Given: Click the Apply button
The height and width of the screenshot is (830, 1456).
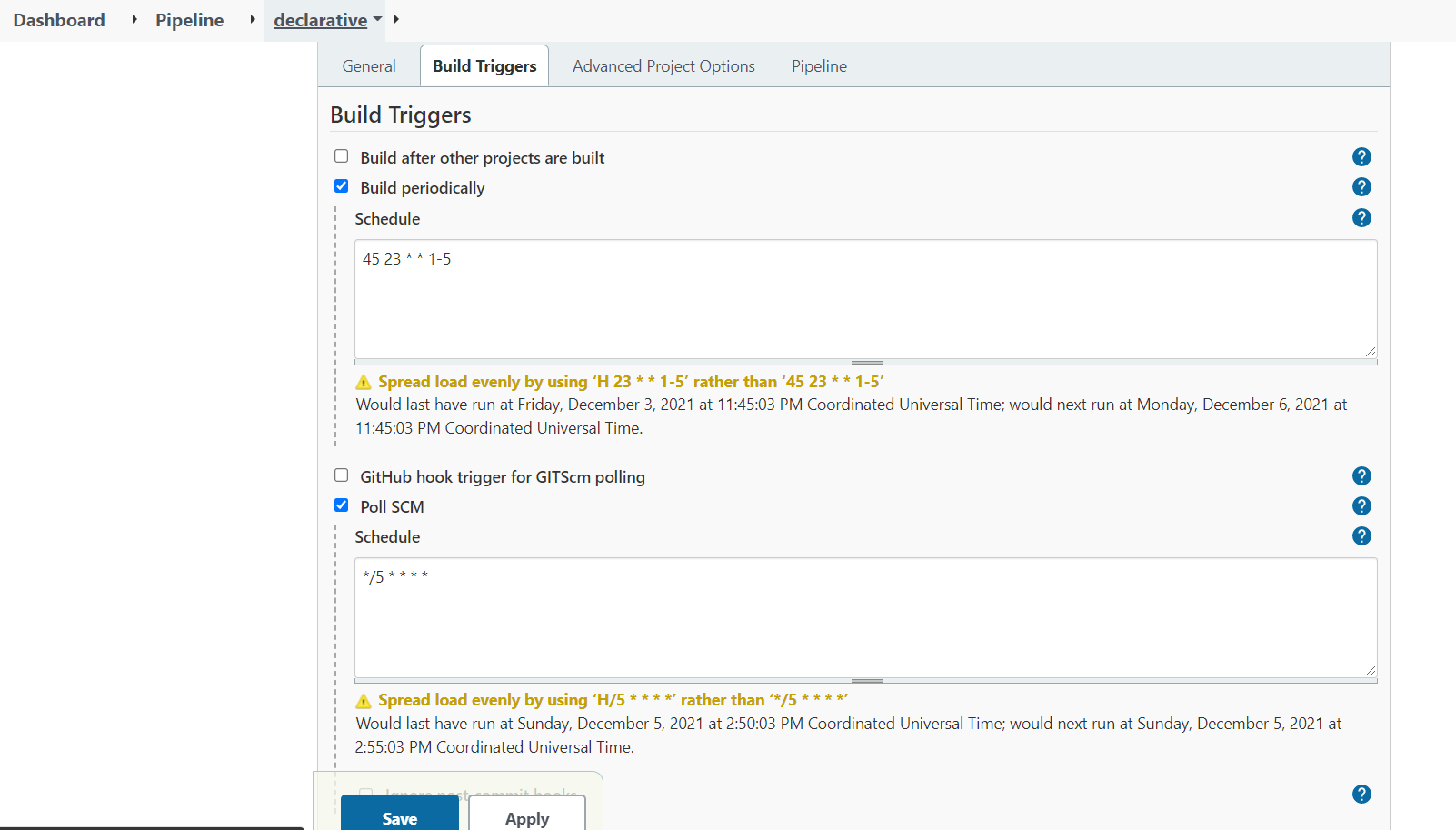Looking at the screenshot, I should (527, 817).
